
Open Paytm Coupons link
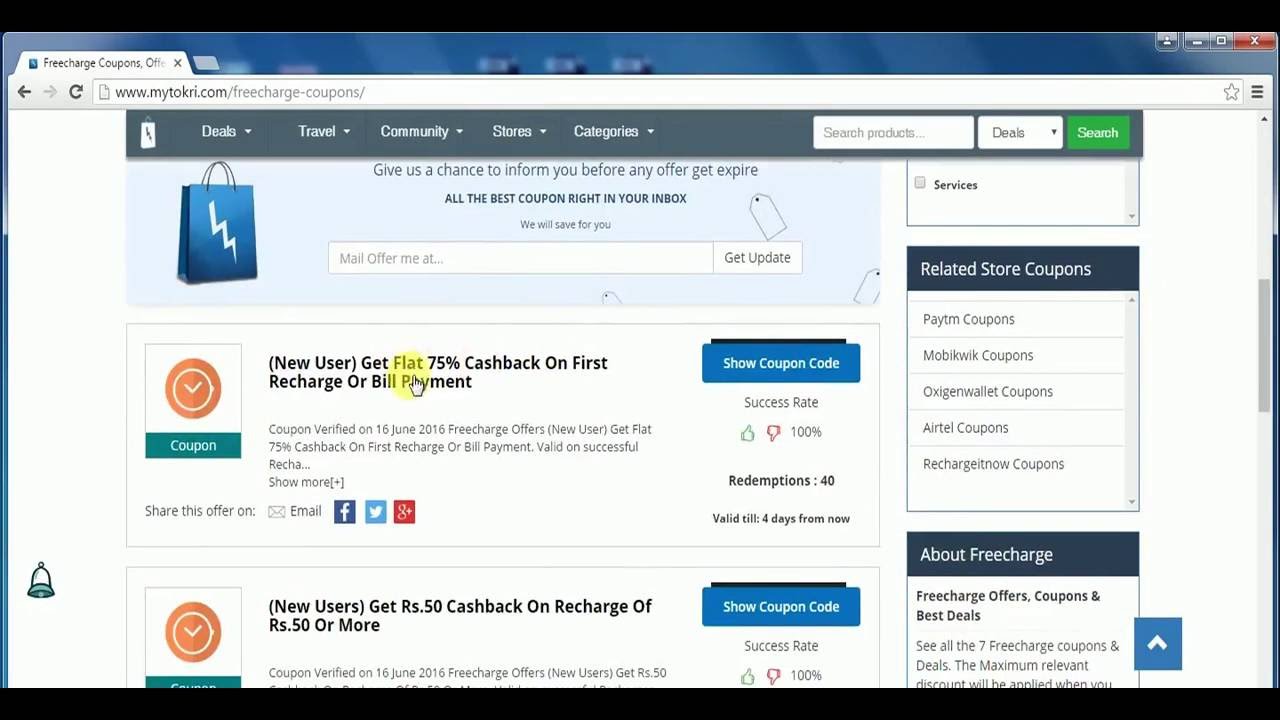coord(968,319)
